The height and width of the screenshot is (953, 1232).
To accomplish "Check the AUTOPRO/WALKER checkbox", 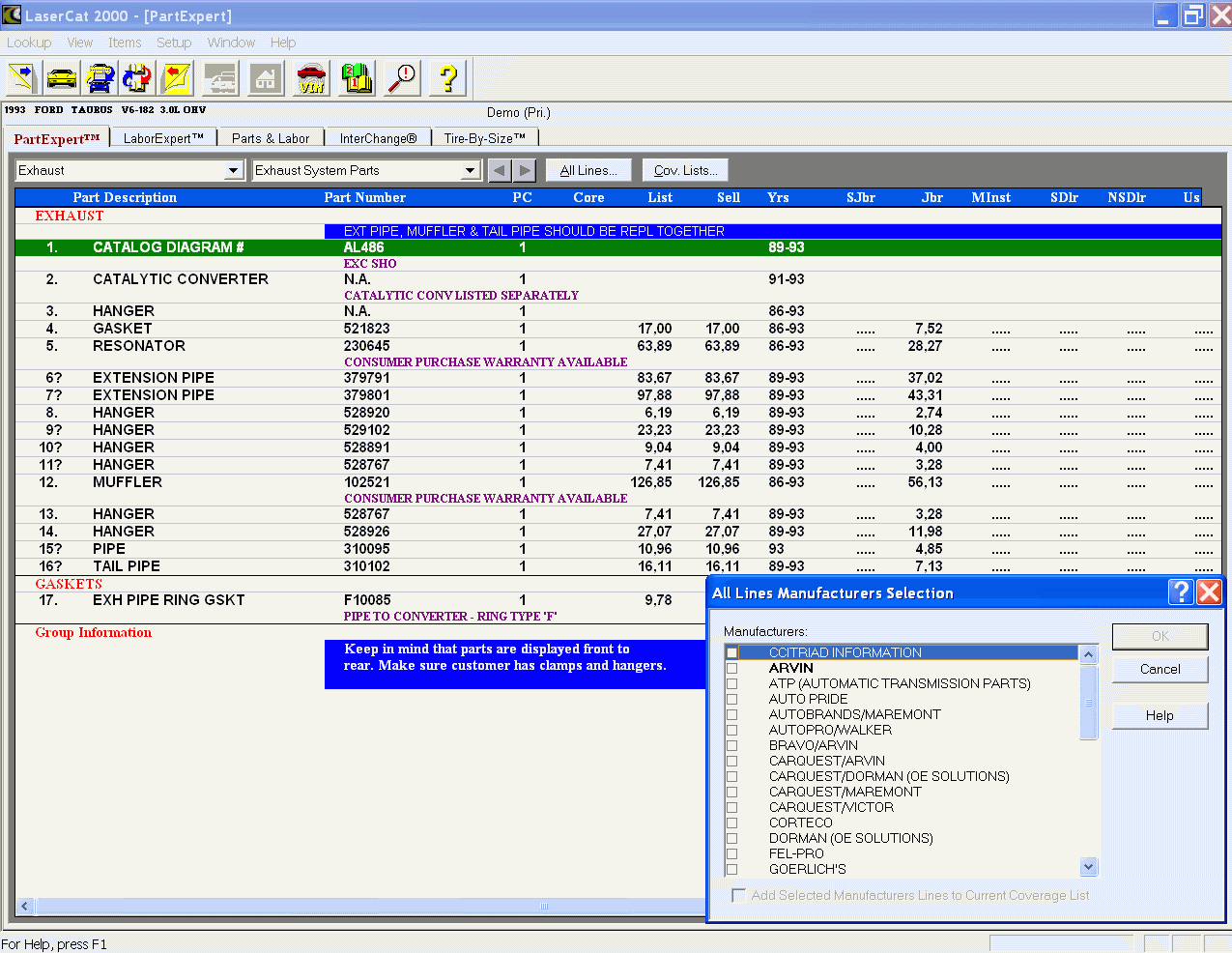I will (732, 730).
